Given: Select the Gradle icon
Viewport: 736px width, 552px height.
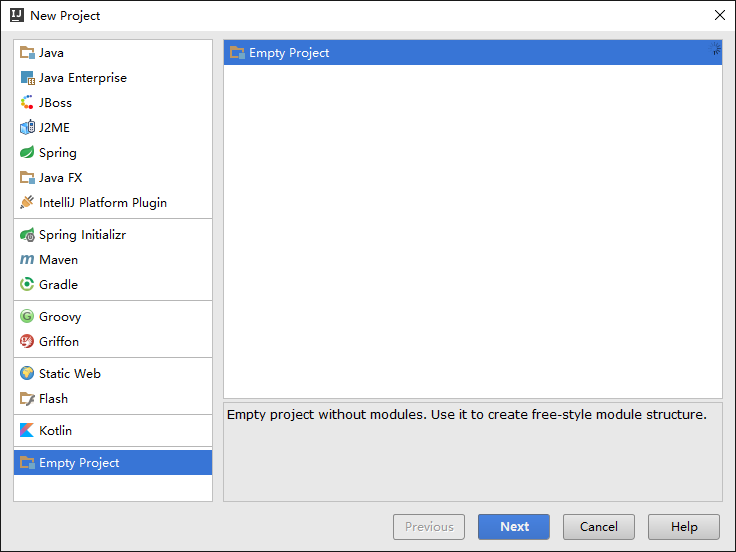Looking at the screenshot, I should 27,284.
